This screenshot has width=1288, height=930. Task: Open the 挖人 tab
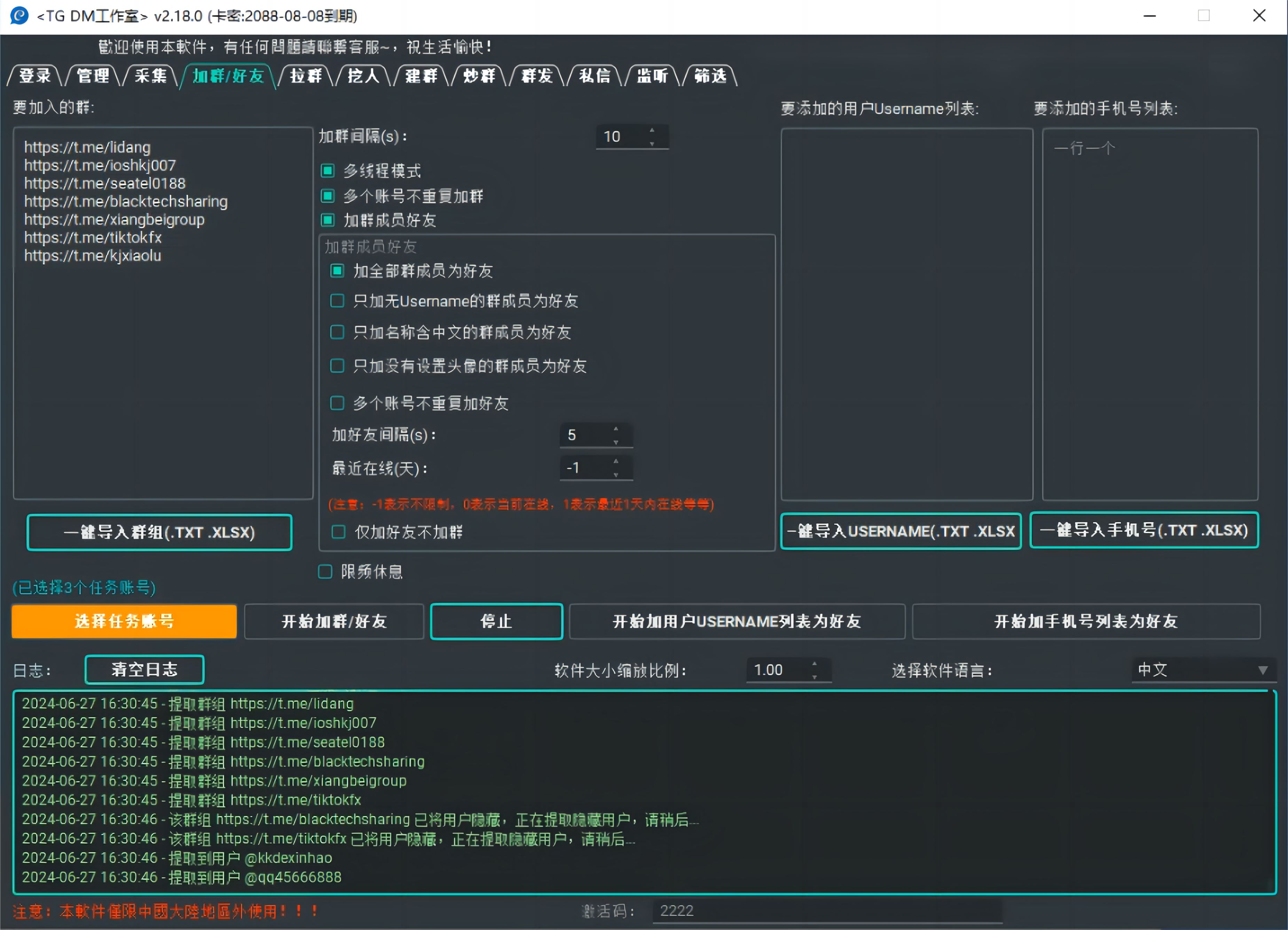pos(363,76)
